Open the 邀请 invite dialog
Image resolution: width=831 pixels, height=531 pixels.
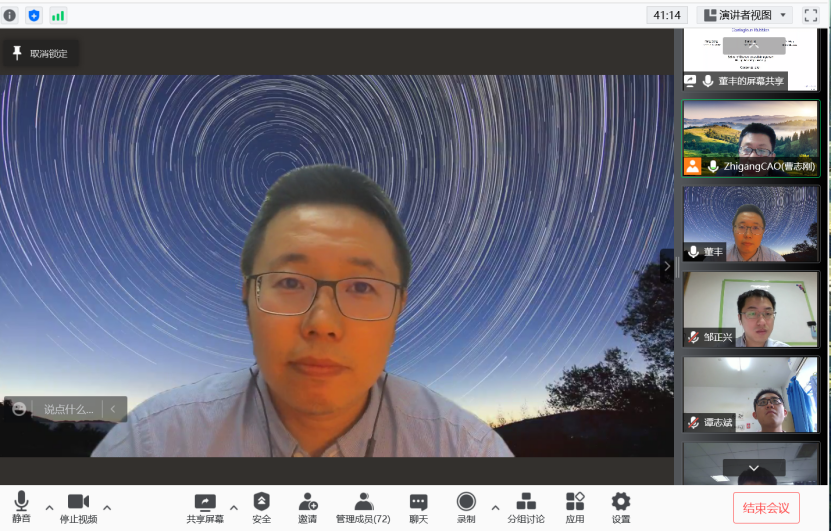point(307,507)
